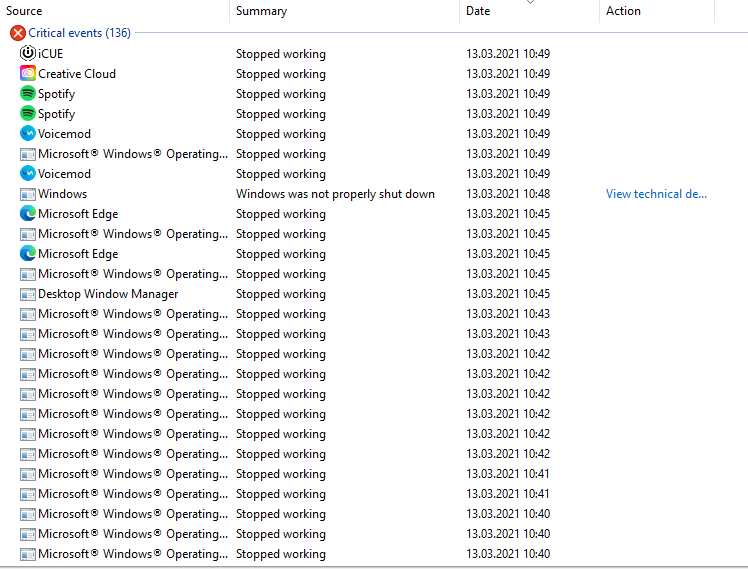The image size is (748, 569).
Task: Click the Creative Cloud icon
Action: tap(28, 73)
